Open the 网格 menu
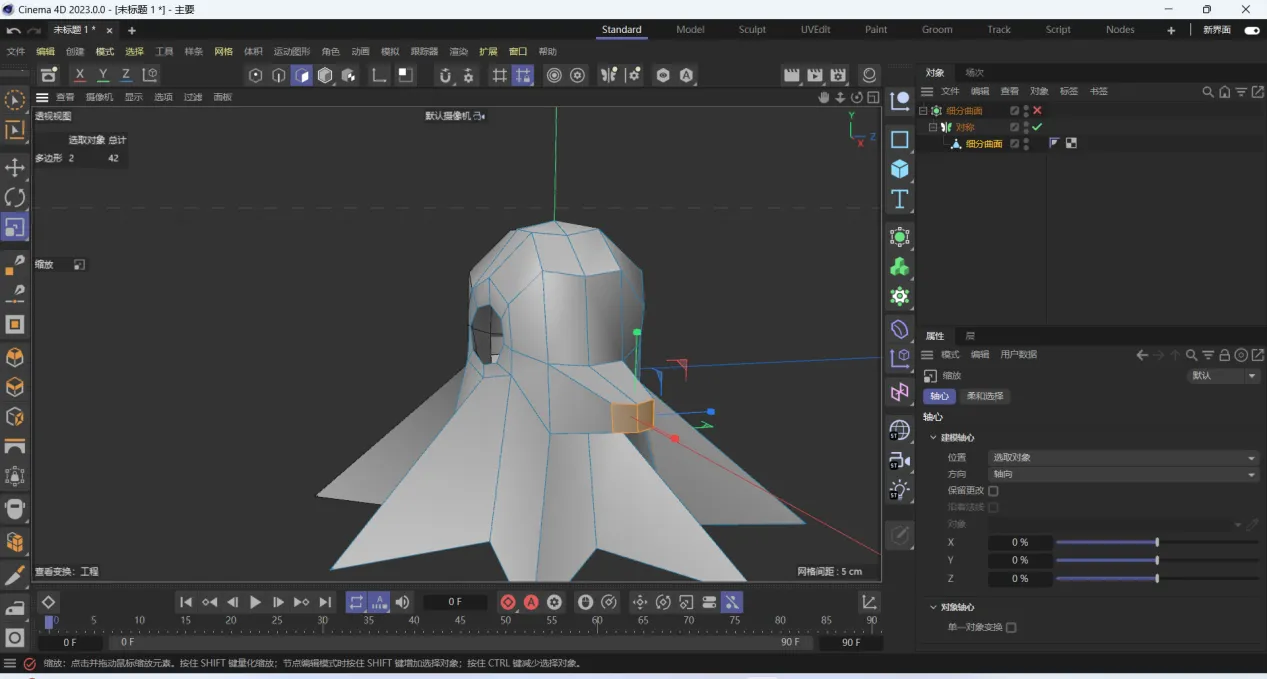 click(x=223, y=52)
